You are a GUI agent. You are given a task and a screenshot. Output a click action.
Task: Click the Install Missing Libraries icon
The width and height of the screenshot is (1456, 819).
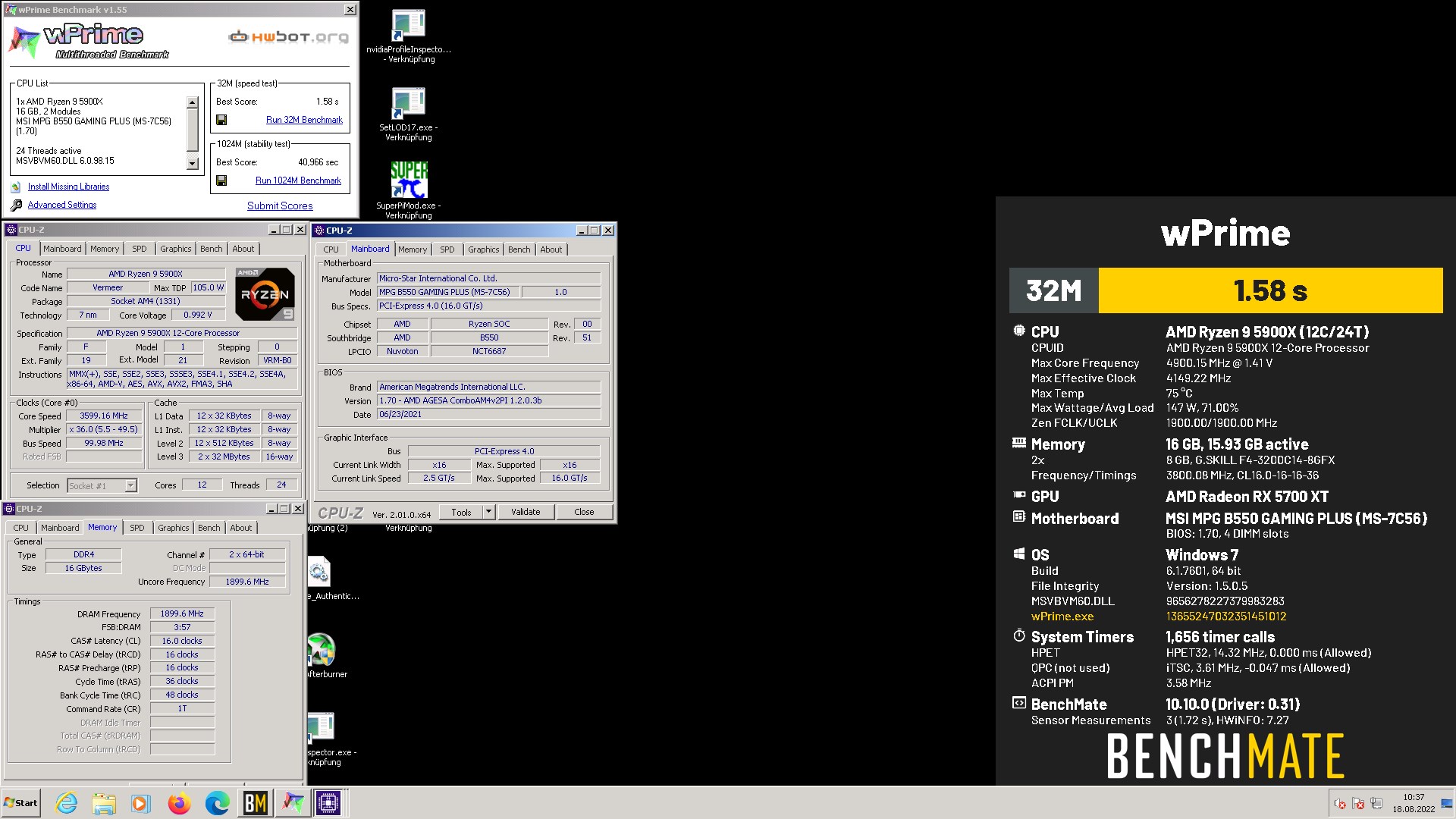pyautogui.click(x=16, y=187)
